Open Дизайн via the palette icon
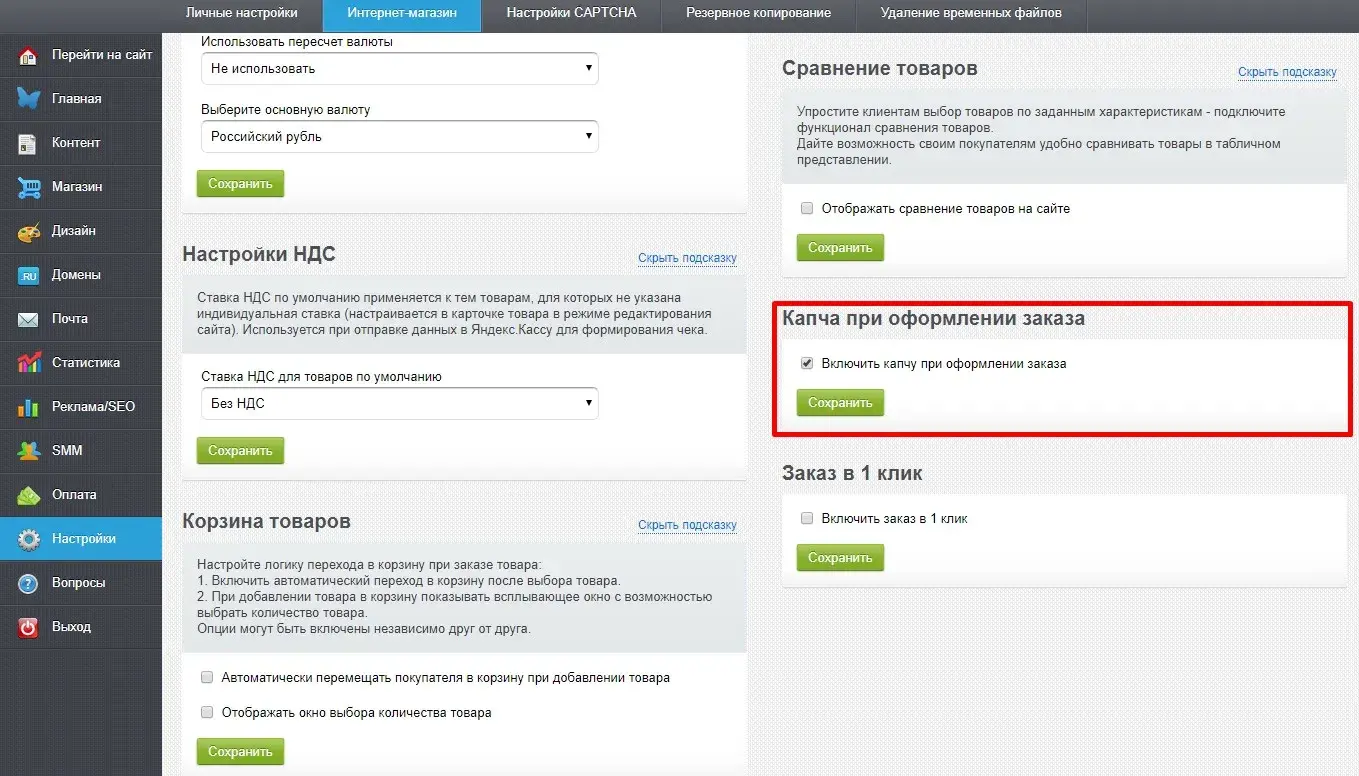The height and width of the screenshot is (776, 1359). pyautogui.click(x=28, y=231)
